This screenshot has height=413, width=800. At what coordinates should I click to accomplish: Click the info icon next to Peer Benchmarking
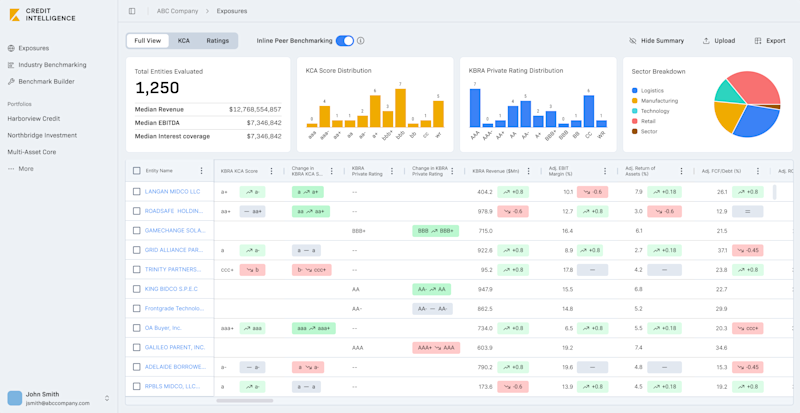pyautogui.click(x=361, y=41)
